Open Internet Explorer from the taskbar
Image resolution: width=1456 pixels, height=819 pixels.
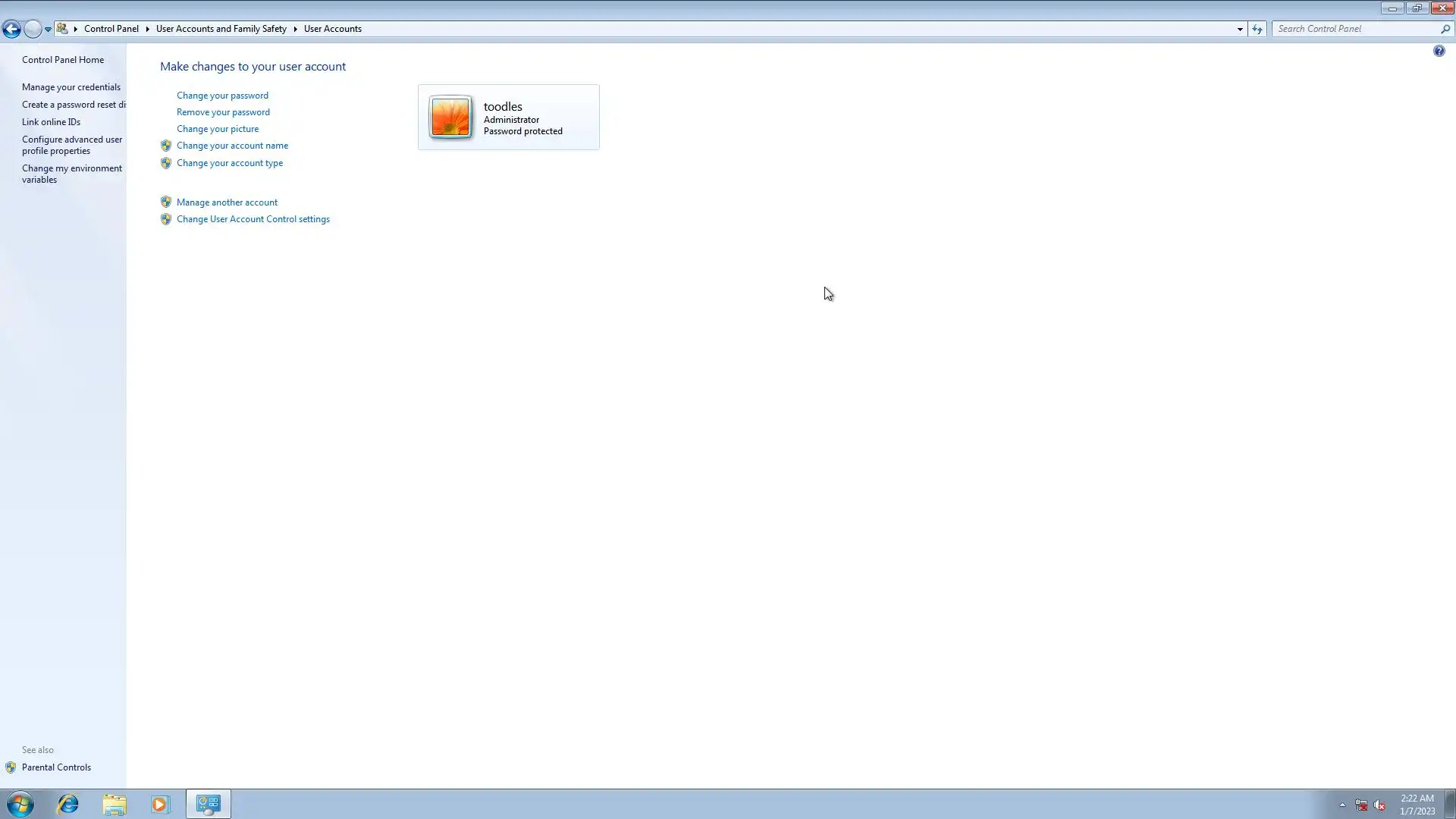coord(68,804)
